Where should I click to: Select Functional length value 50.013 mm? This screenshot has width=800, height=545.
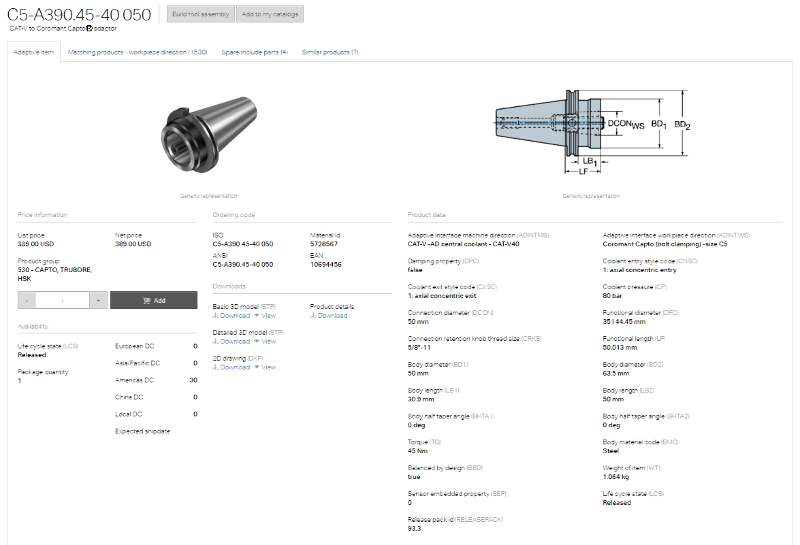pyautogui.click(x=620, y=348)
